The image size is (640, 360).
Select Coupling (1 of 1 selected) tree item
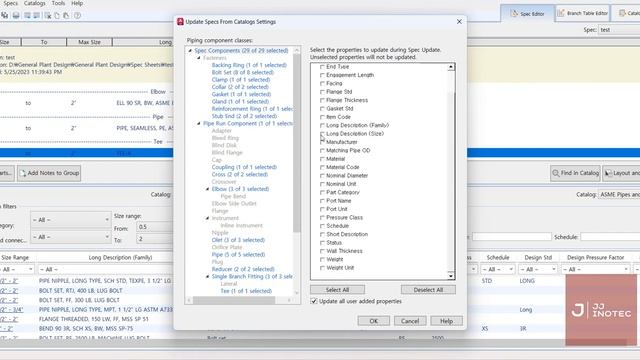[x=244, y=167]
